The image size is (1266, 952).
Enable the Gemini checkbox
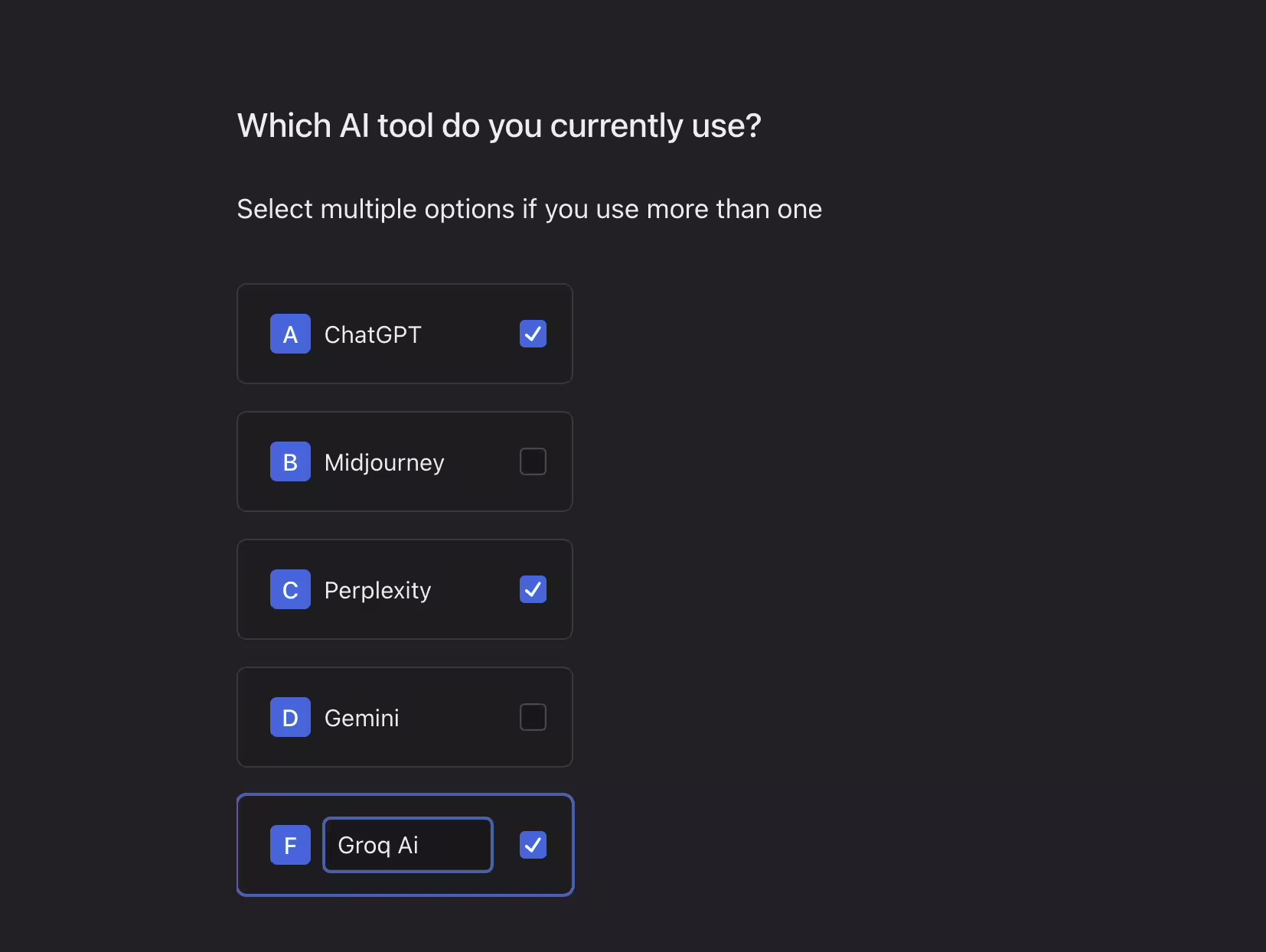point(533,717)
